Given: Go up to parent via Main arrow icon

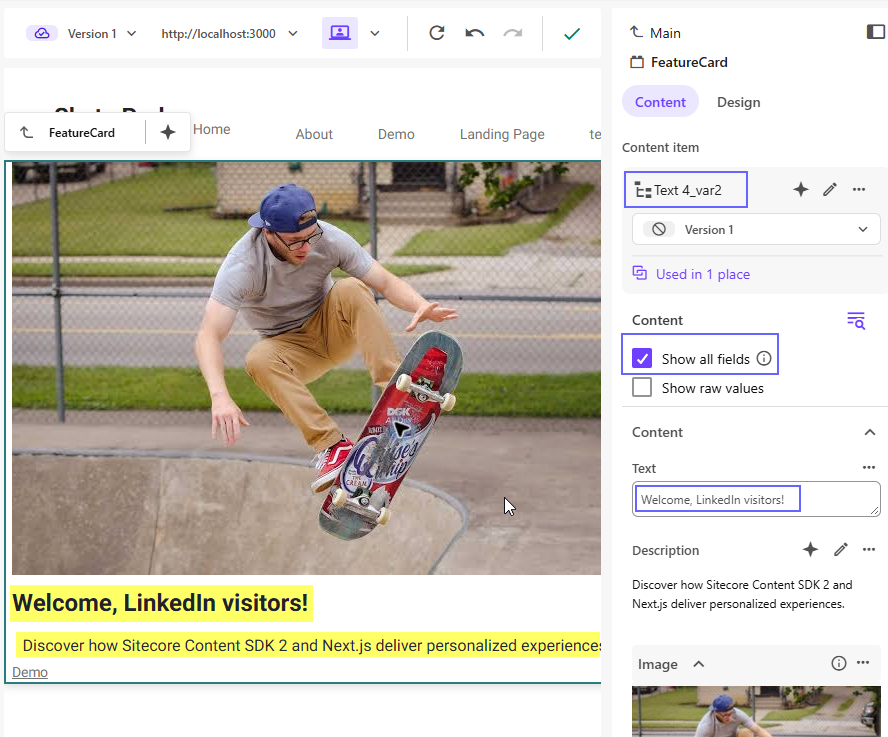Looking at the screenshot, I should click(637, 32).
